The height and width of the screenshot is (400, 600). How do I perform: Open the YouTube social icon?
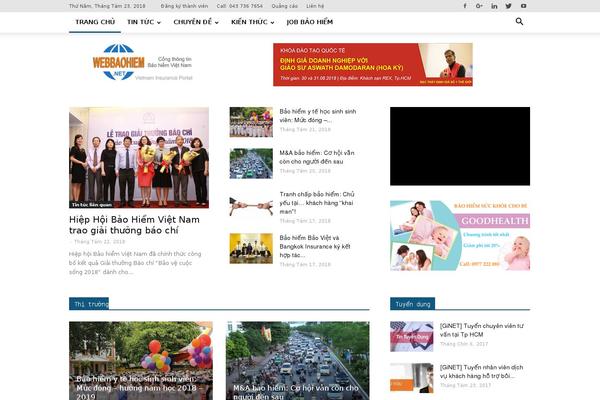click(522, 5)
